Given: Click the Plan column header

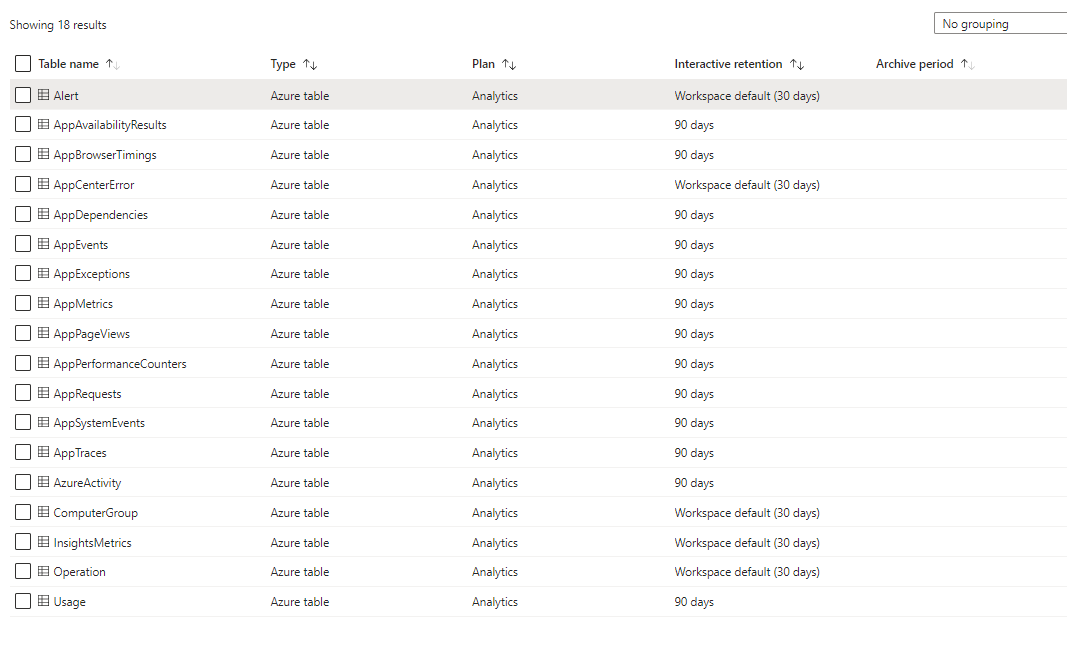Looking at the screenshot, I should (x=483, y=64).
